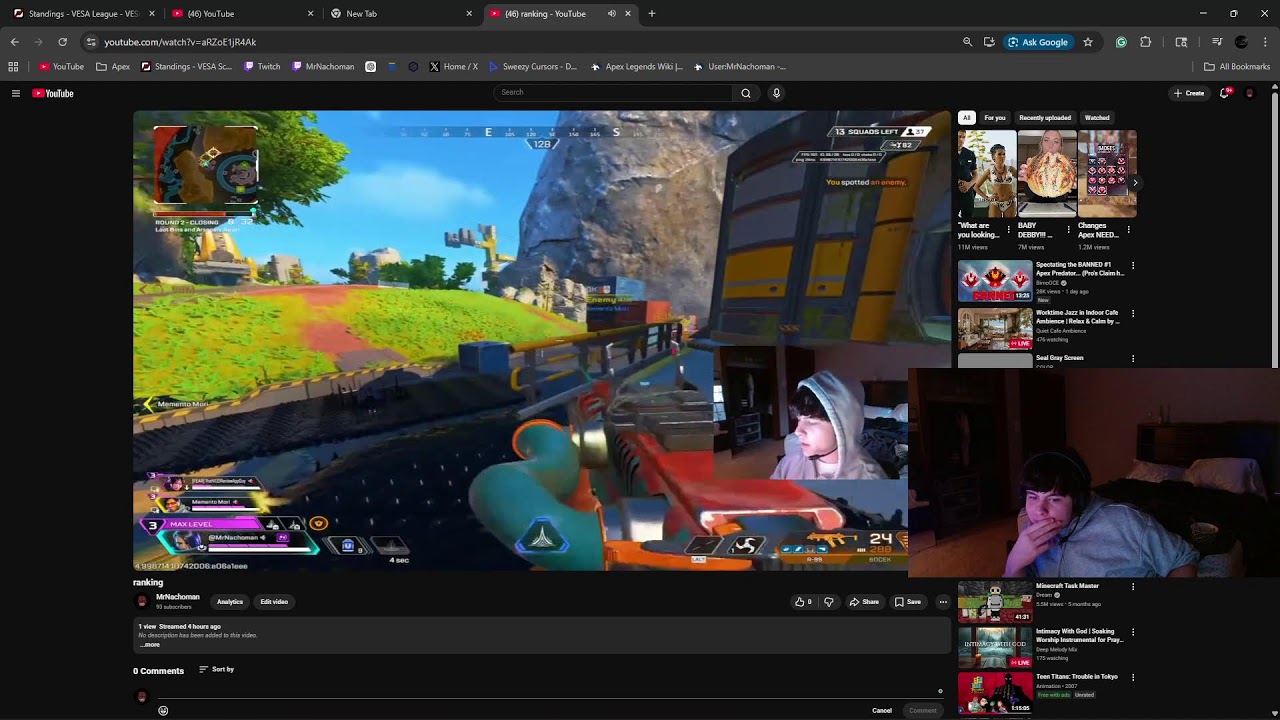Select the For you filter chip
The width and height of the screenshot is (1280, 720).
(x=995, y=118)
